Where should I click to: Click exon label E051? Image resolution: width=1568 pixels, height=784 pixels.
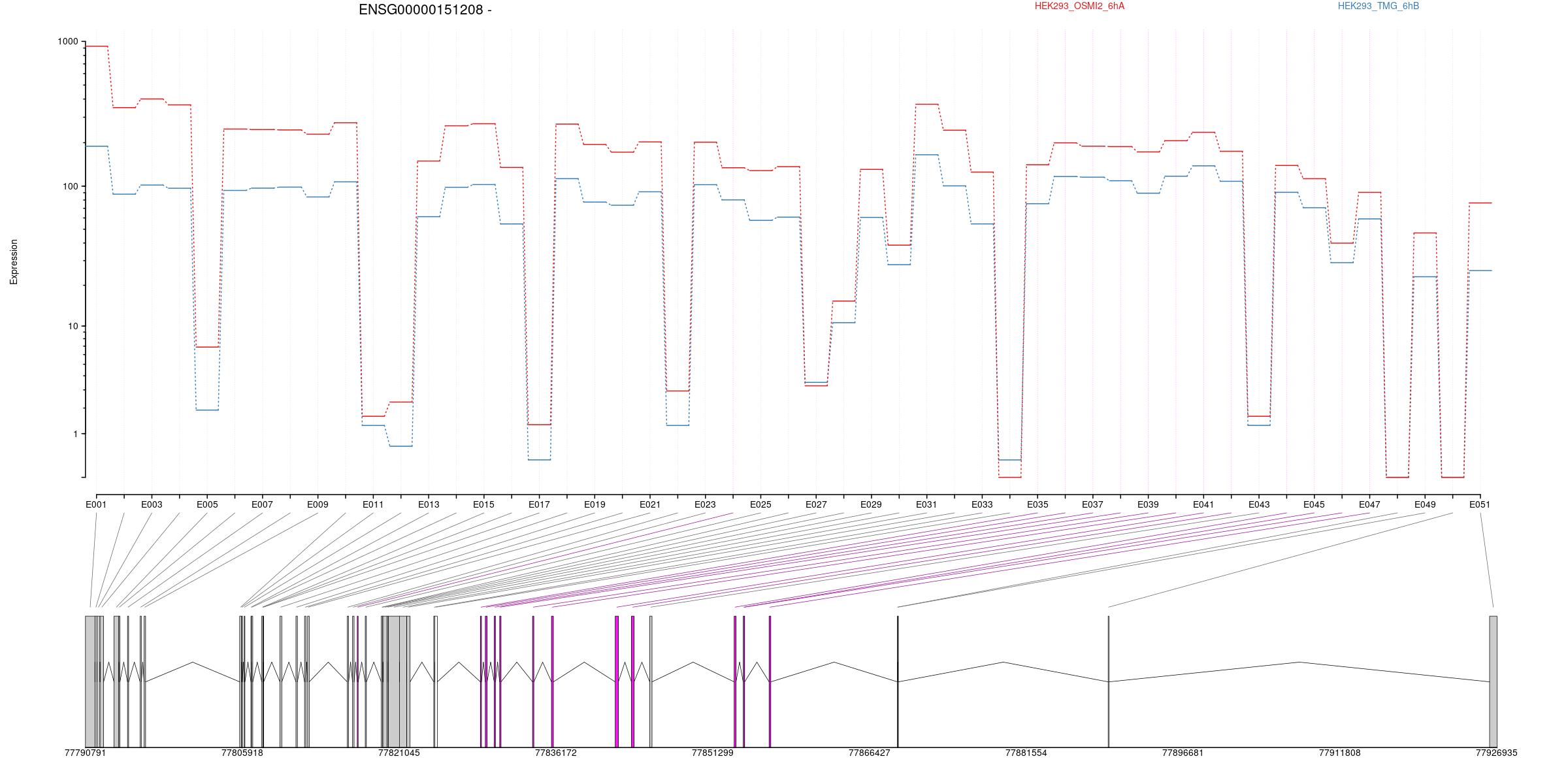pyautogui.click(x=1480, y=504)
